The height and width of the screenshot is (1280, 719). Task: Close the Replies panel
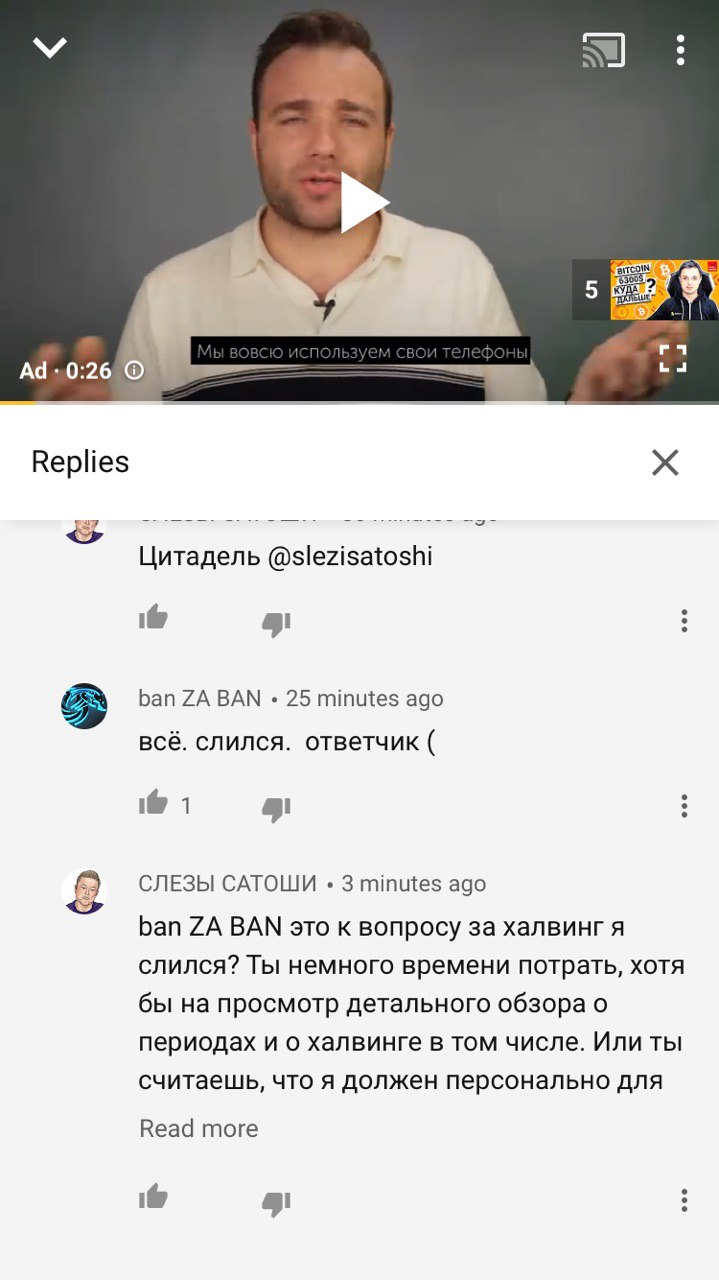pyautogui.click(x=665, y=462)
